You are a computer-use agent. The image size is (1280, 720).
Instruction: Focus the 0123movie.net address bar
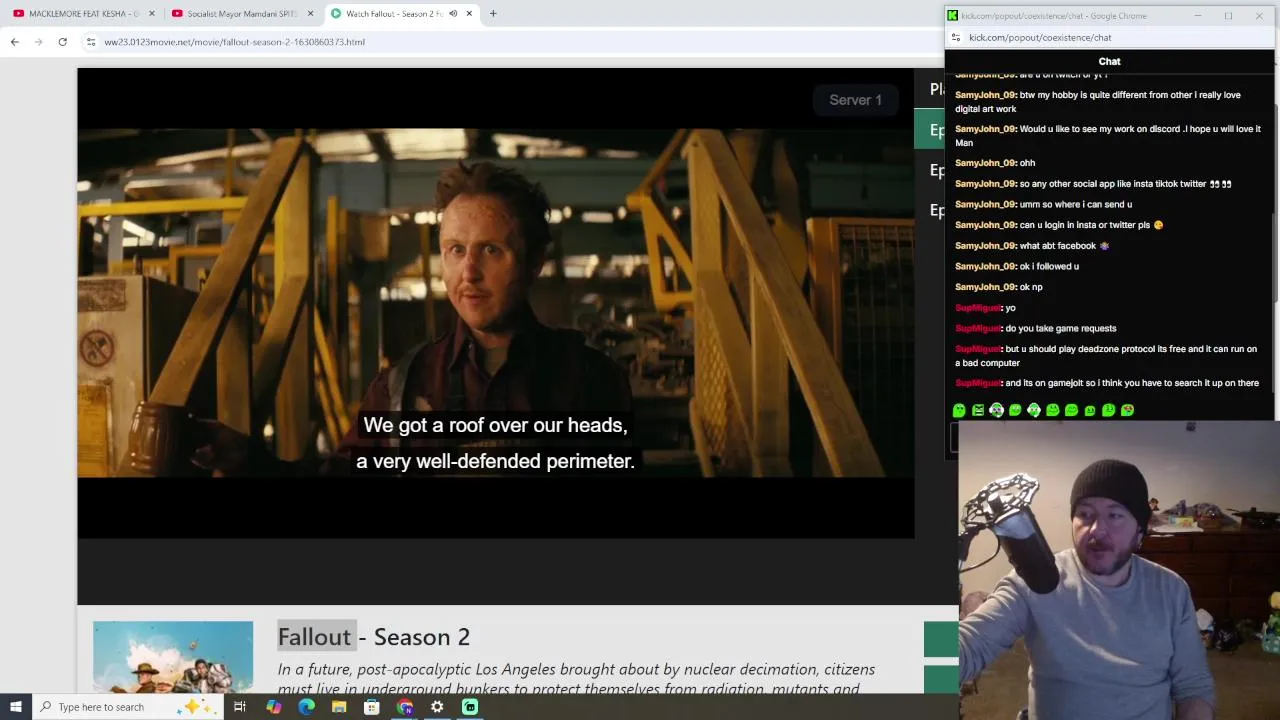500,42
